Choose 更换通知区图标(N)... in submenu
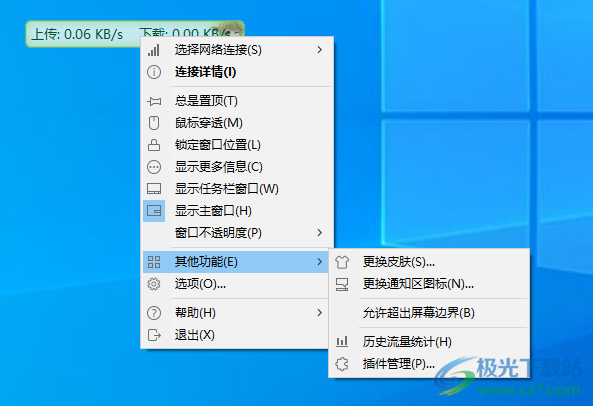This screenshot has width=593, height=406. pyautogui.click(x=429, y=284)
